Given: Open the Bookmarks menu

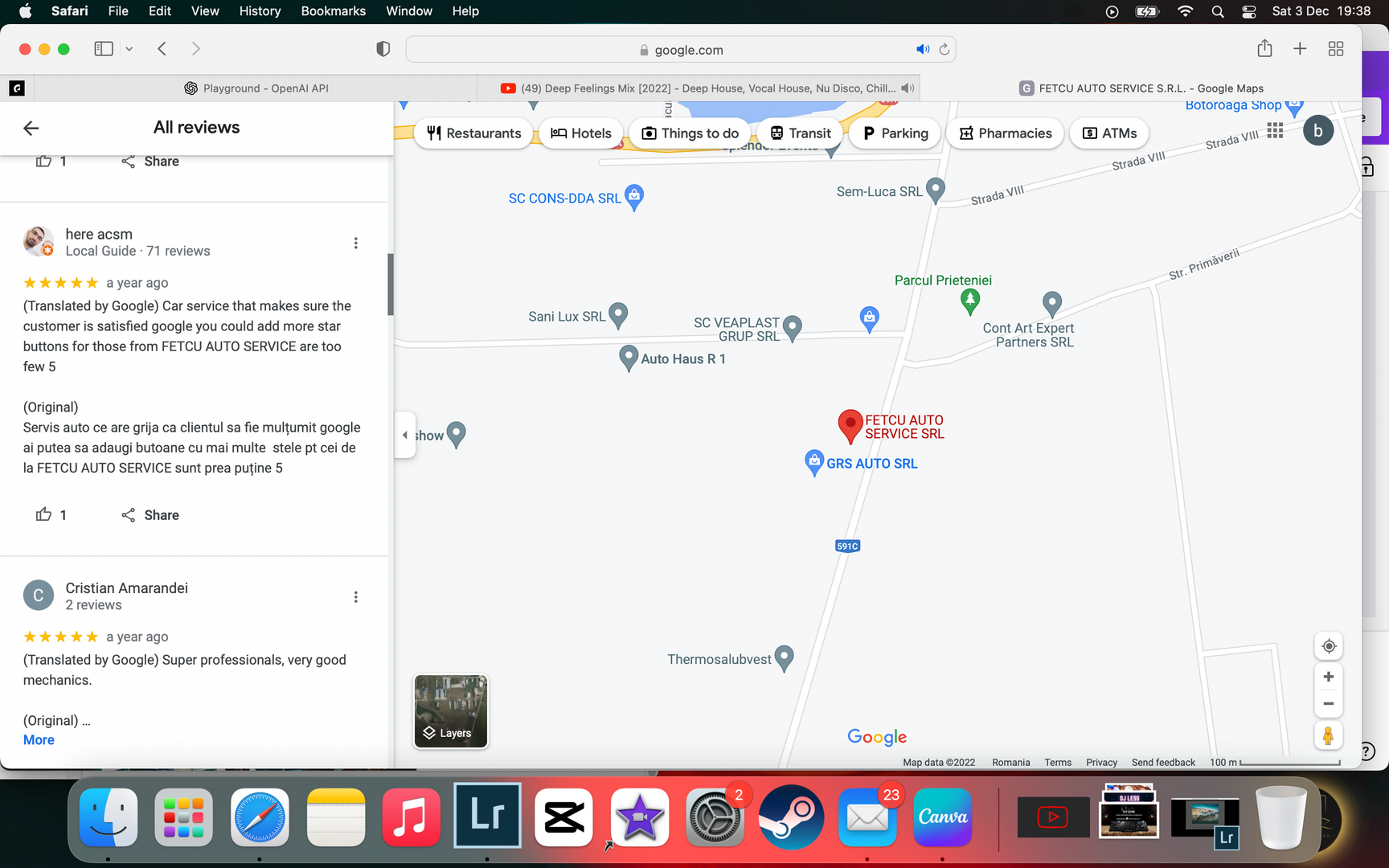Looking at the screenshot, I should coord(333,11).
